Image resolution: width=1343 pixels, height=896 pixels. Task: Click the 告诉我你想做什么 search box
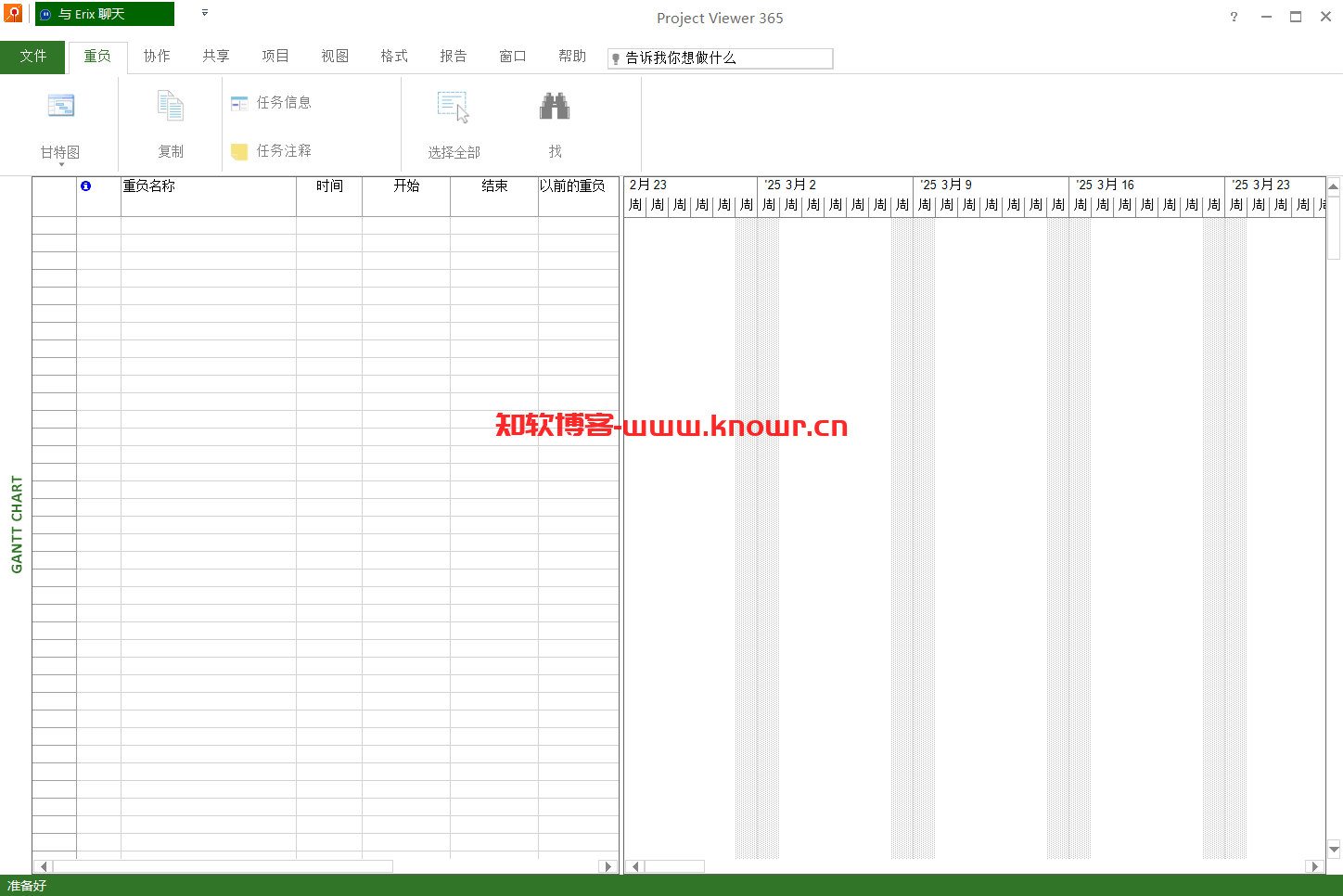[721, 58]
